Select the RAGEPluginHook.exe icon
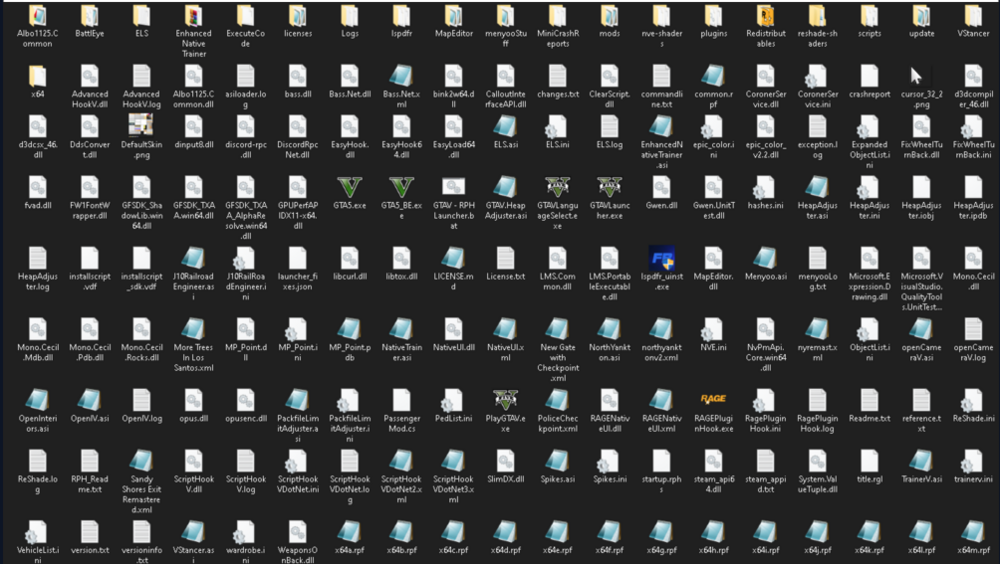Image resolution: width=1000 pixels, height=564 pixels. [713, 399]
